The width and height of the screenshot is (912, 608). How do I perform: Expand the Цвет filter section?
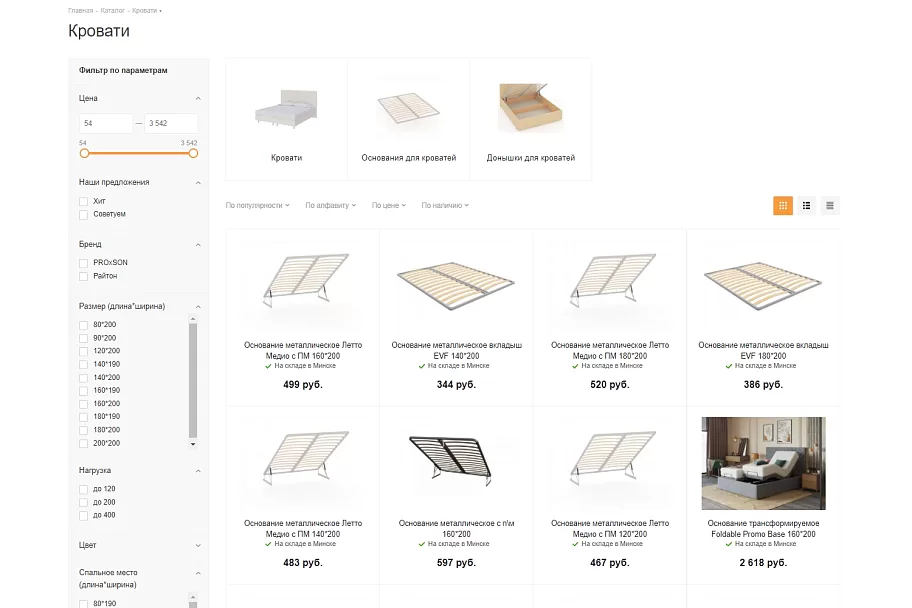(x=198, y=546)
